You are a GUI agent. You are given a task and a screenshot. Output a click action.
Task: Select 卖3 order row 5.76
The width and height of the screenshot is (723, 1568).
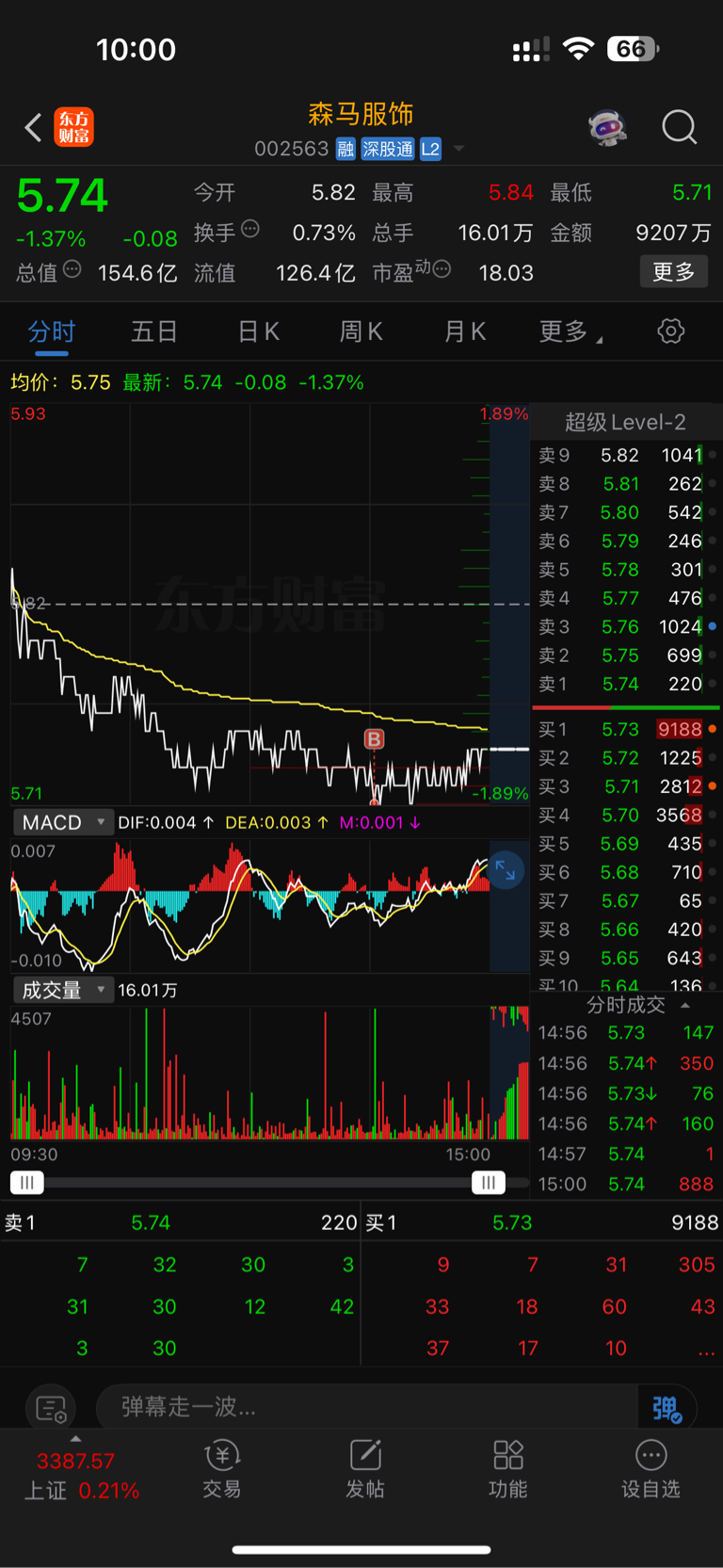click(x=625, y=626)
